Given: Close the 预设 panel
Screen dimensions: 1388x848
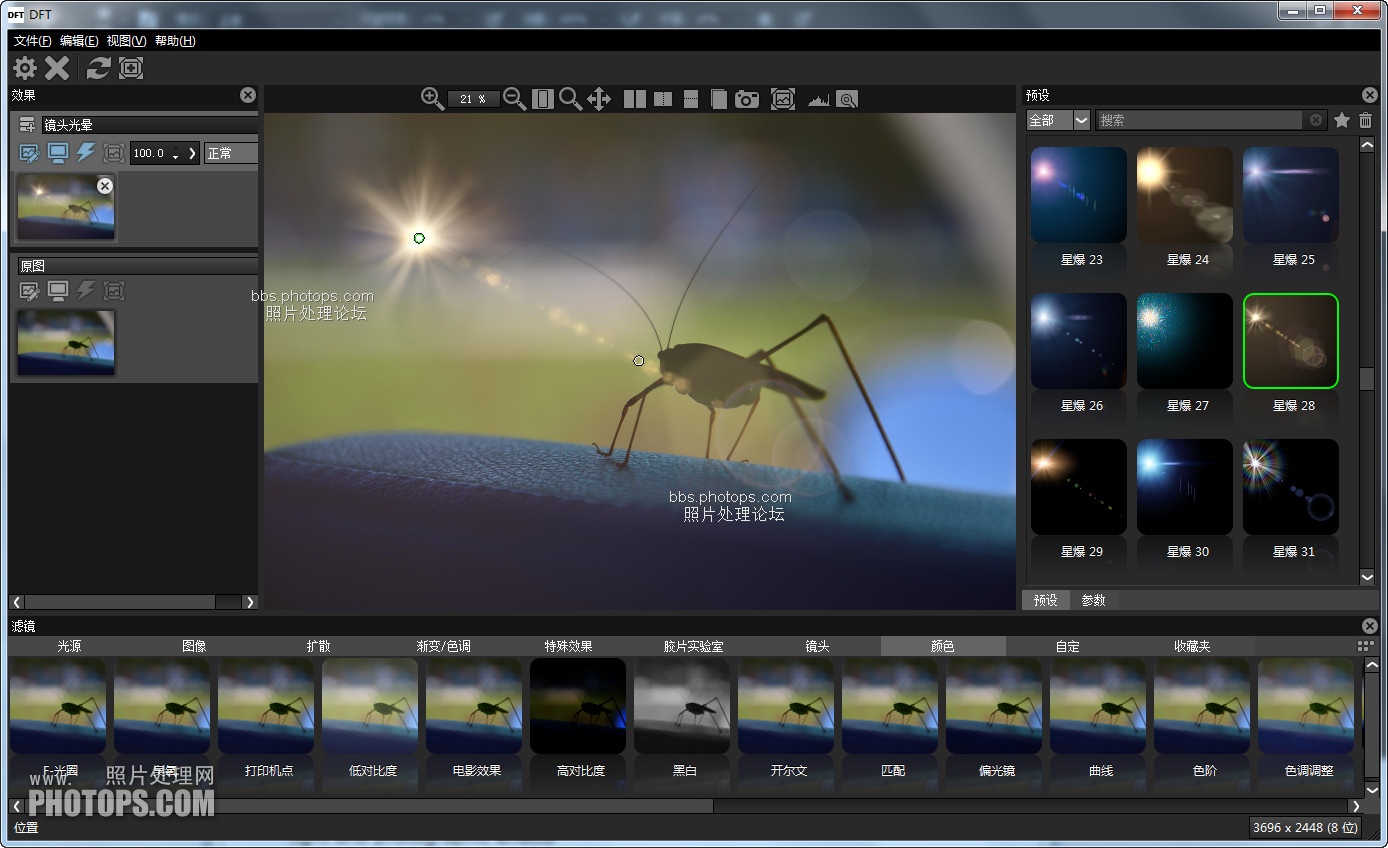Looking at the screenshot, I should [x=1370, y=95].
